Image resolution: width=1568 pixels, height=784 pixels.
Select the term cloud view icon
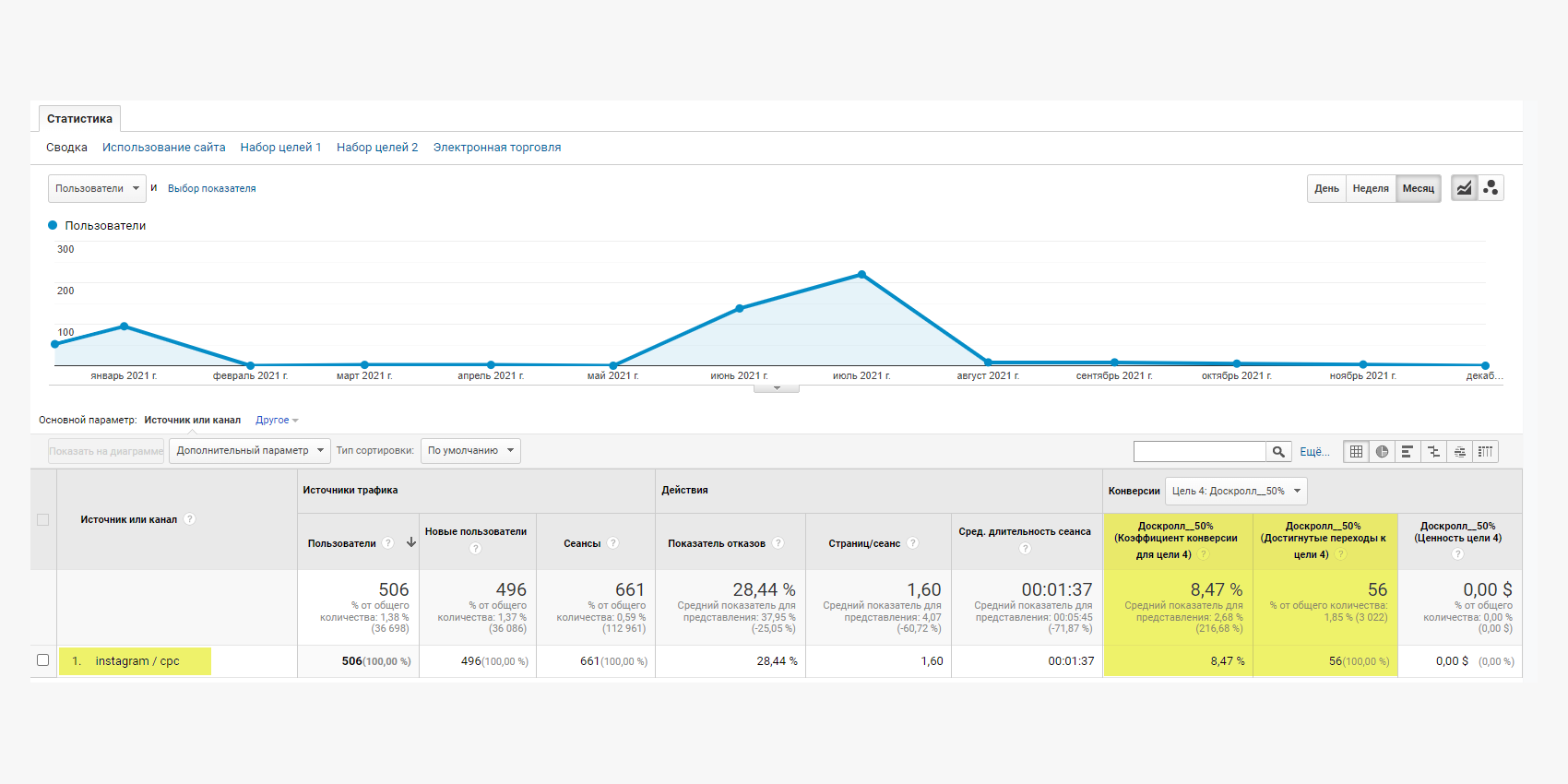coord(1459,452)
